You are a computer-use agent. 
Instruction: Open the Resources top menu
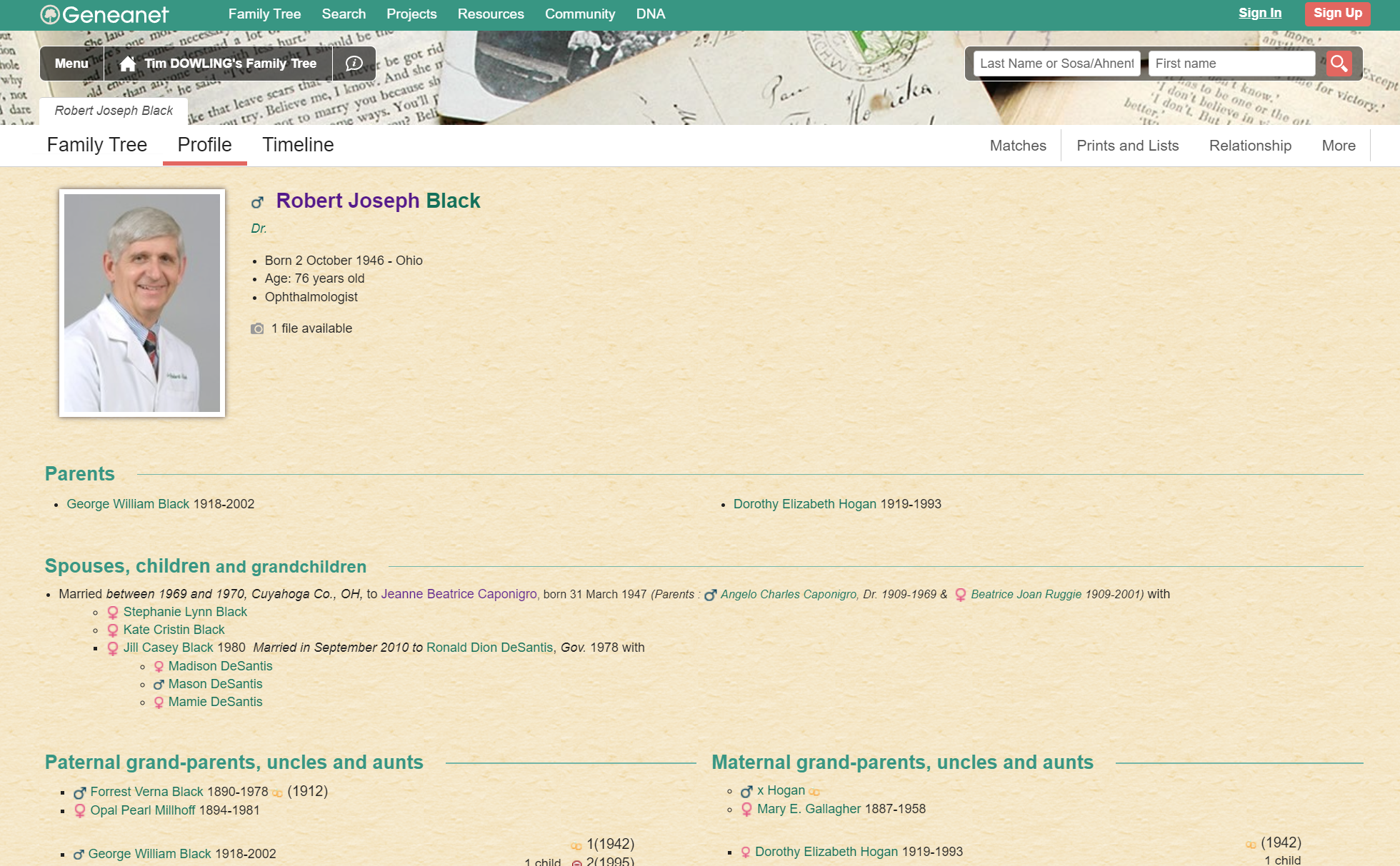pos(491,14)
